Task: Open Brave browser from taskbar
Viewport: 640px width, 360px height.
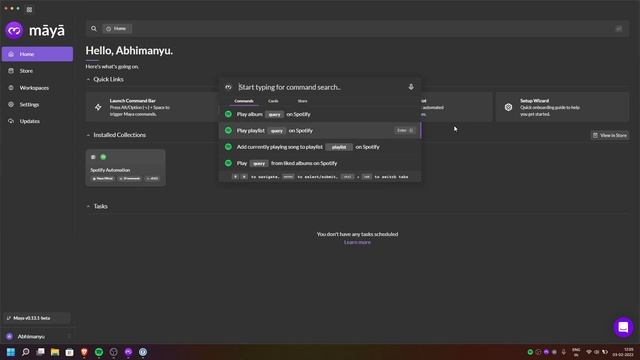Action: [x=84, y=352]
